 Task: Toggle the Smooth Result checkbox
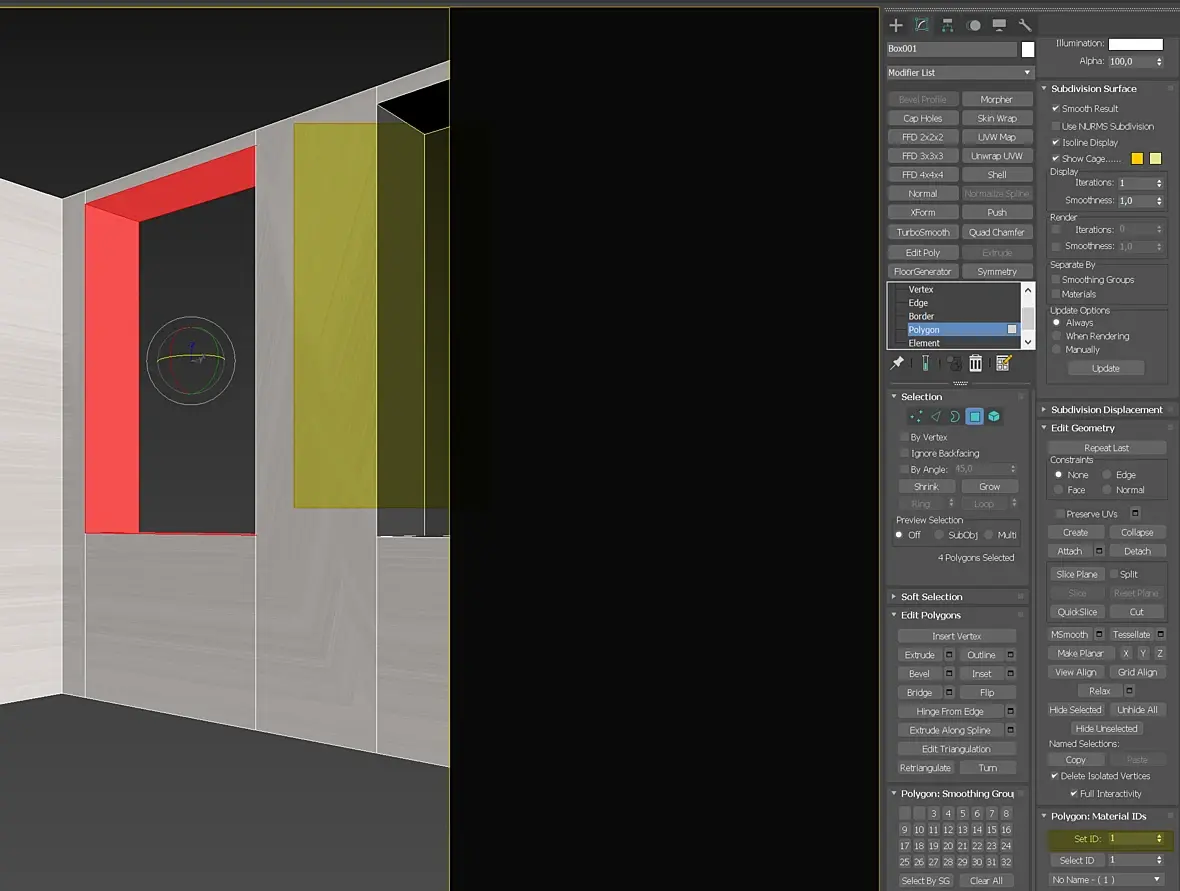tap(1056, 108)
